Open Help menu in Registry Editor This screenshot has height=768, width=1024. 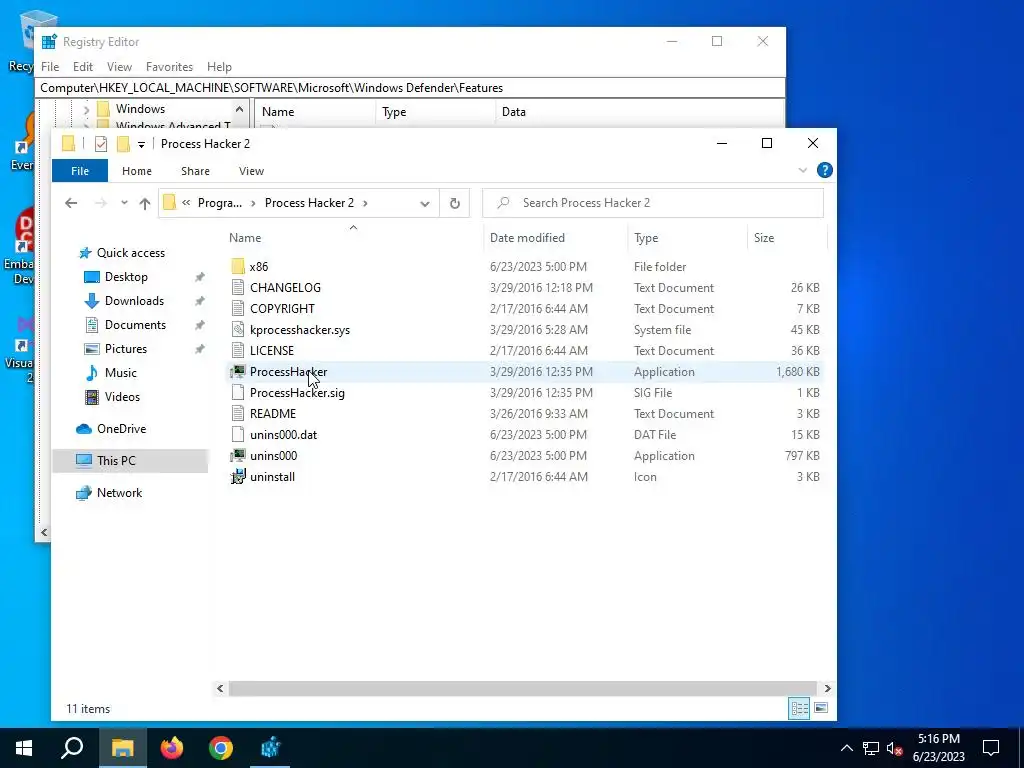pyautogui.click(x=219, y=67)
